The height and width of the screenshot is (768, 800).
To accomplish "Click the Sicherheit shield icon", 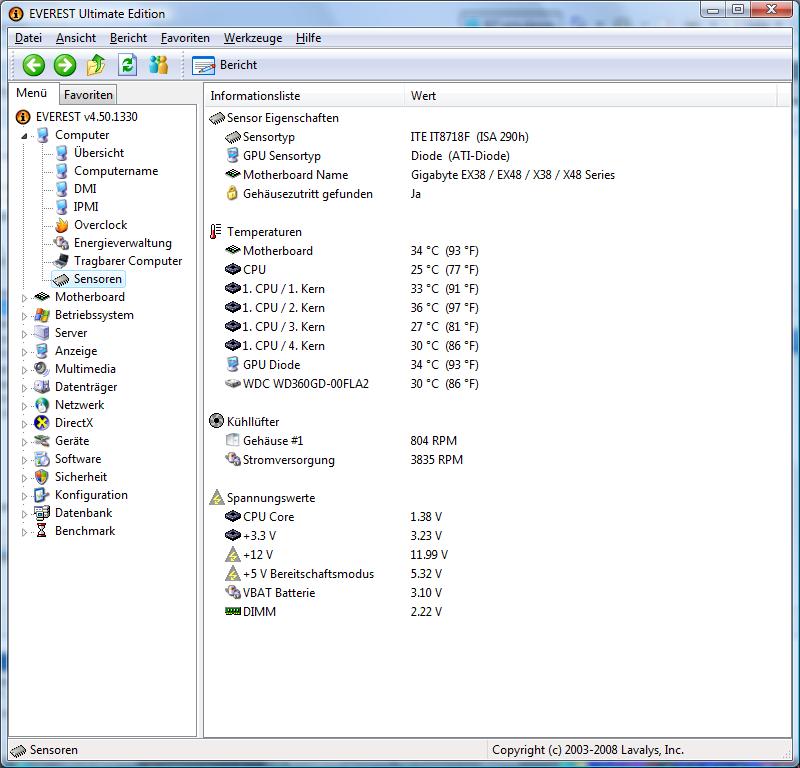I will point(41,477).
